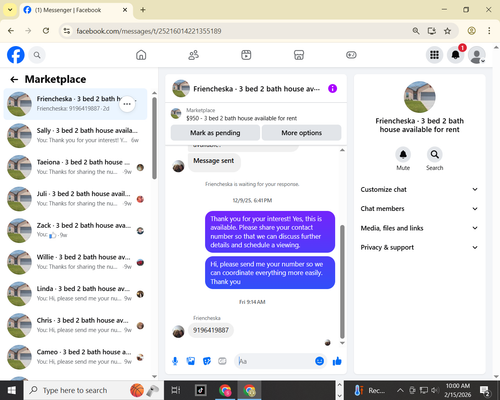Open the notifications bell
500x400 pixels.
[x=456, y=55]
